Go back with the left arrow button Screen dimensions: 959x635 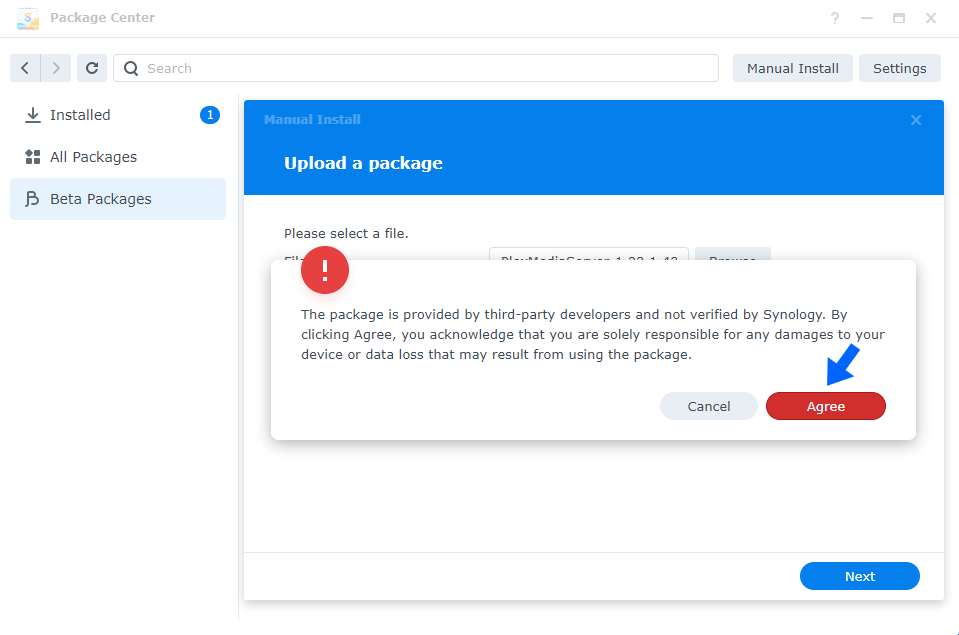click(25, 68)
